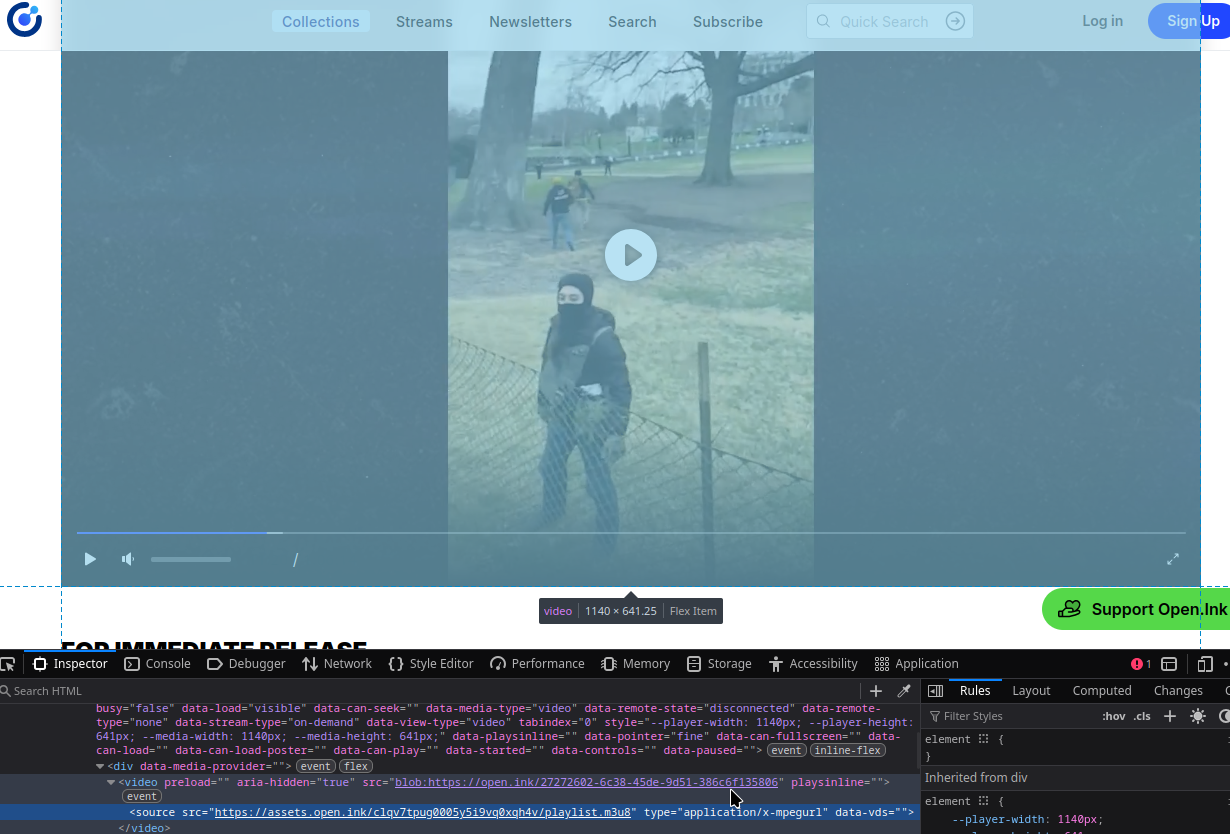Navigate to the Search page
The width and height of the screenshot is (1230, 834).
(x=632, y=21)
